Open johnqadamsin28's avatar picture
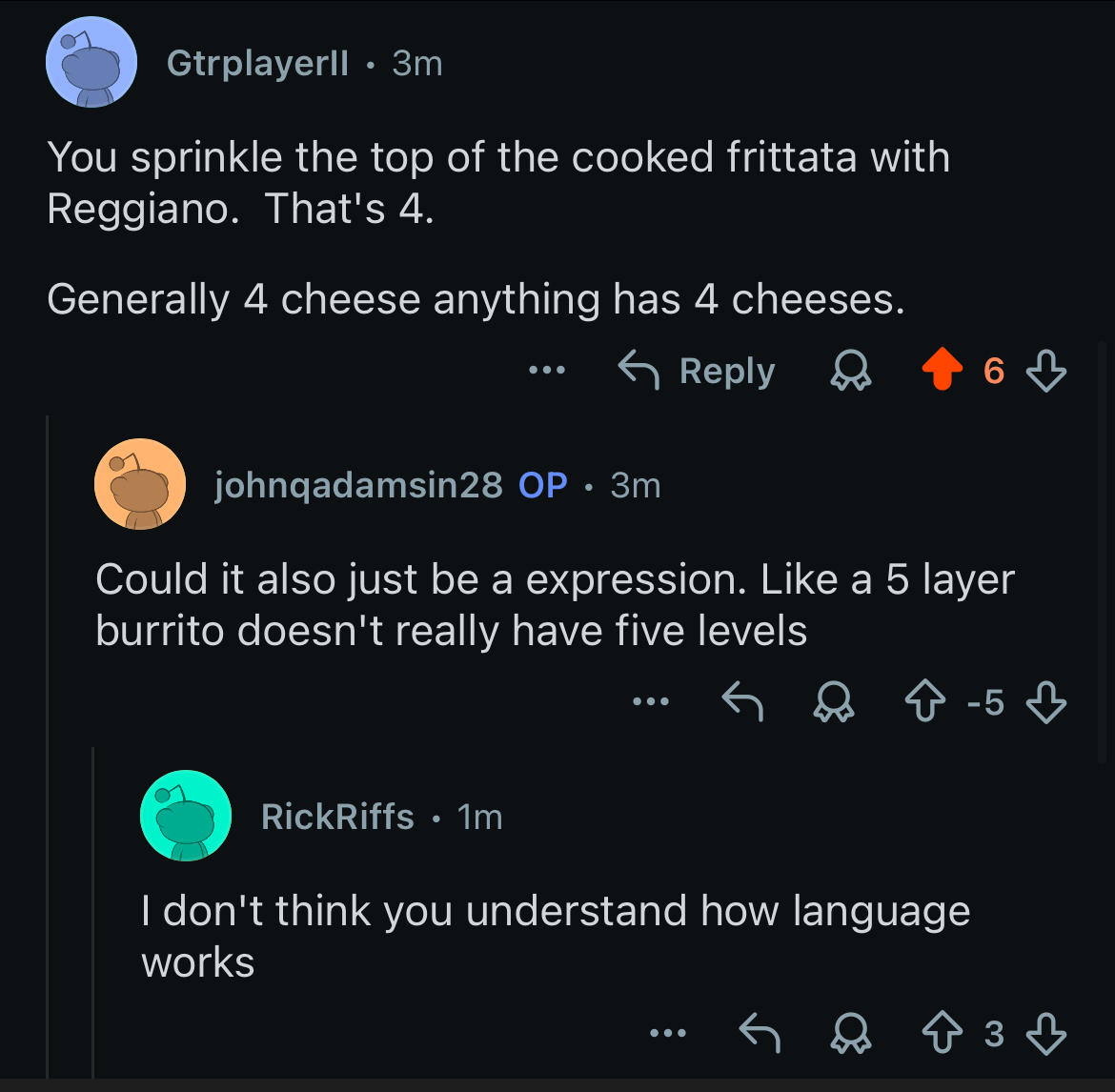 tap(140, 485)
